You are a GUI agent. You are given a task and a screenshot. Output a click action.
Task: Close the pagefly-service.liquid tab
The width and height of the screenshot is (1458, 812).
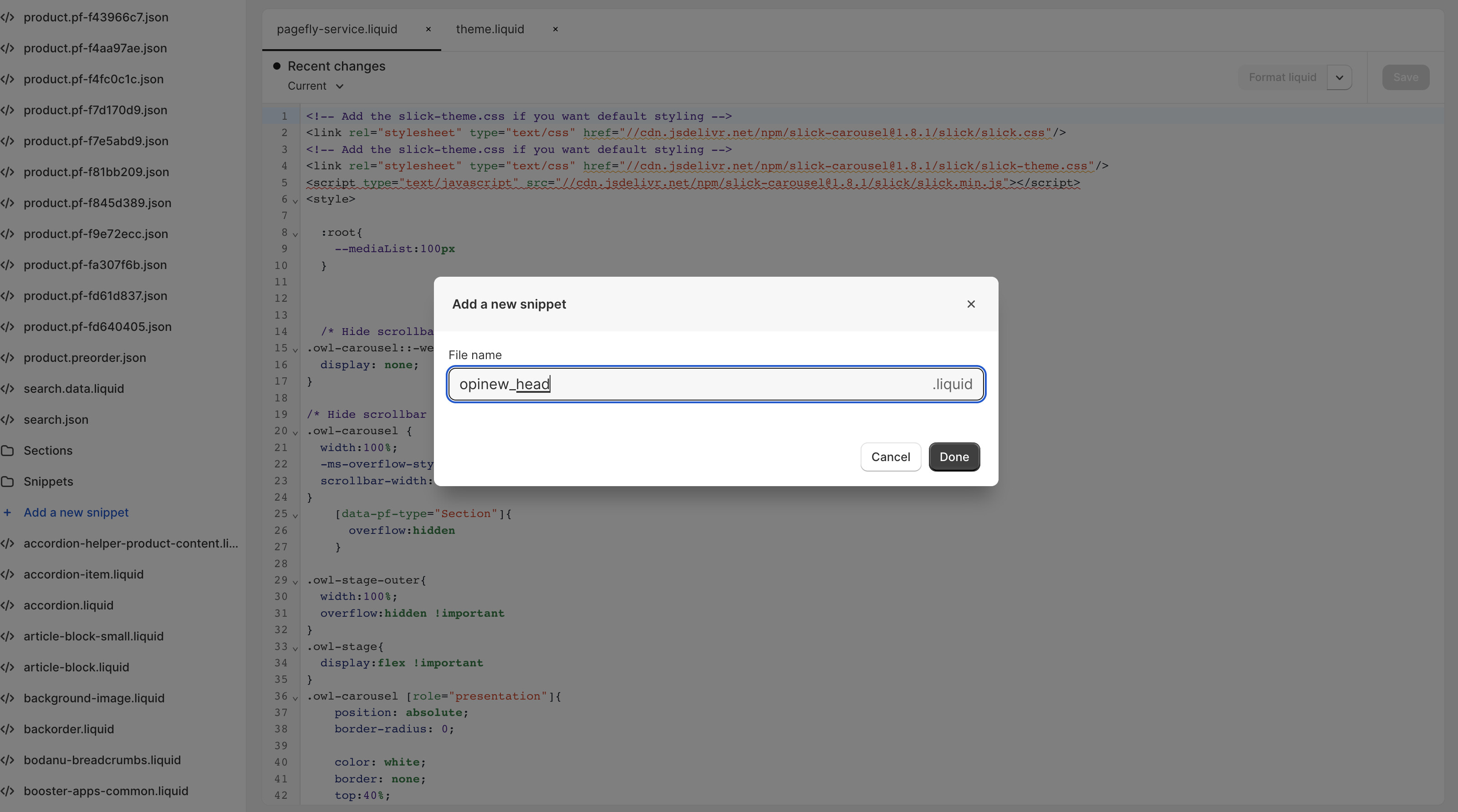[x=428, y=29]
